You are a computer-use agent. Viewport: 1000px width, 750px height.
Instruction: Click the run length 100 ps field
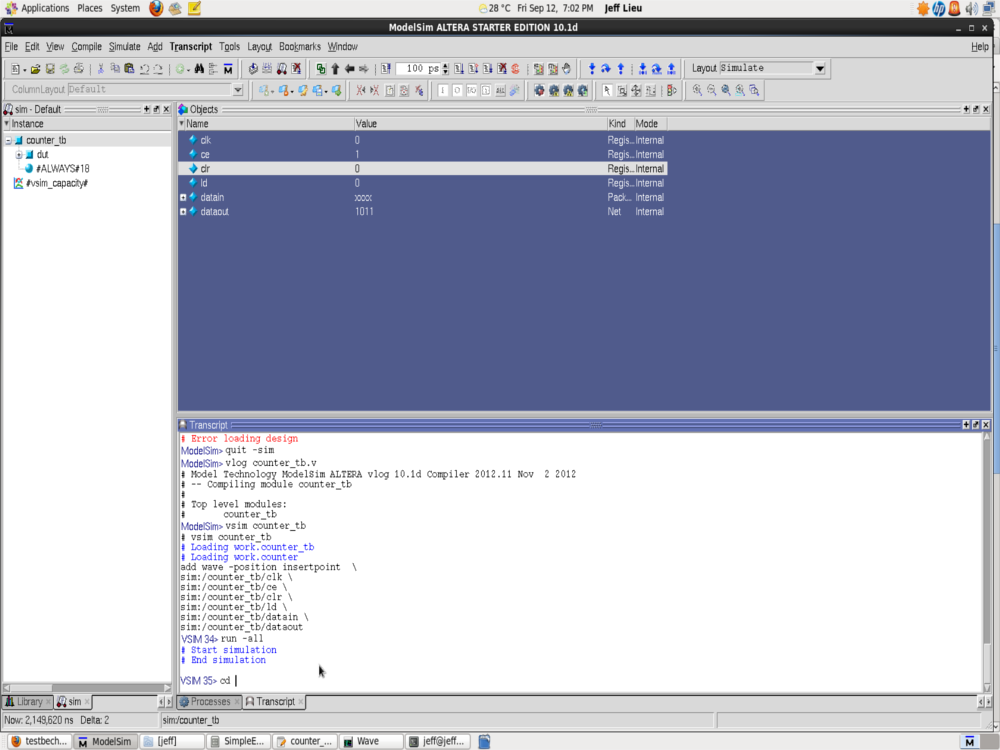point(418,69)
